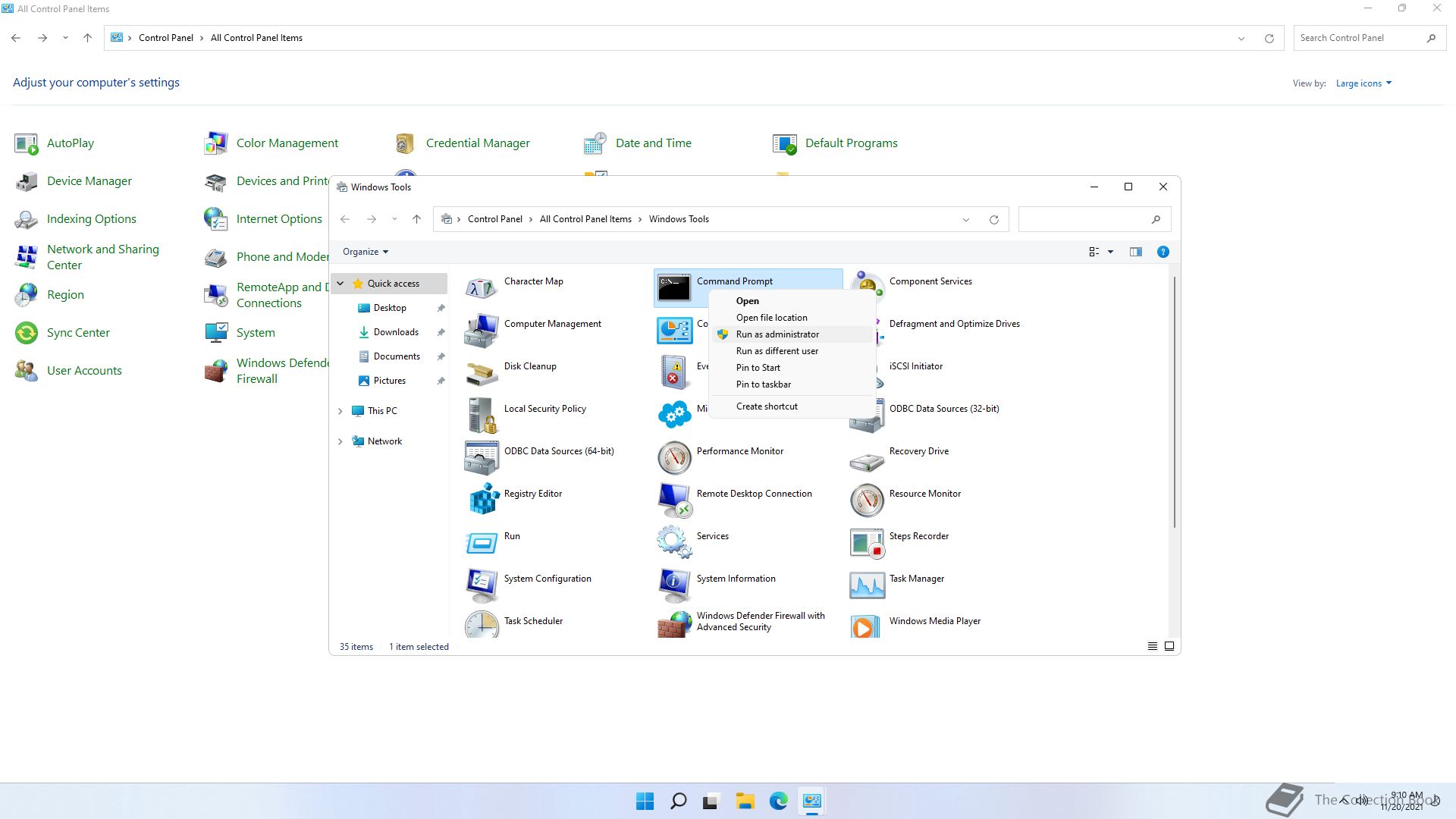Open the Windows Start button
This screenshot has height=819, width=1456.
pyautogui.click(x=645, y=801)
